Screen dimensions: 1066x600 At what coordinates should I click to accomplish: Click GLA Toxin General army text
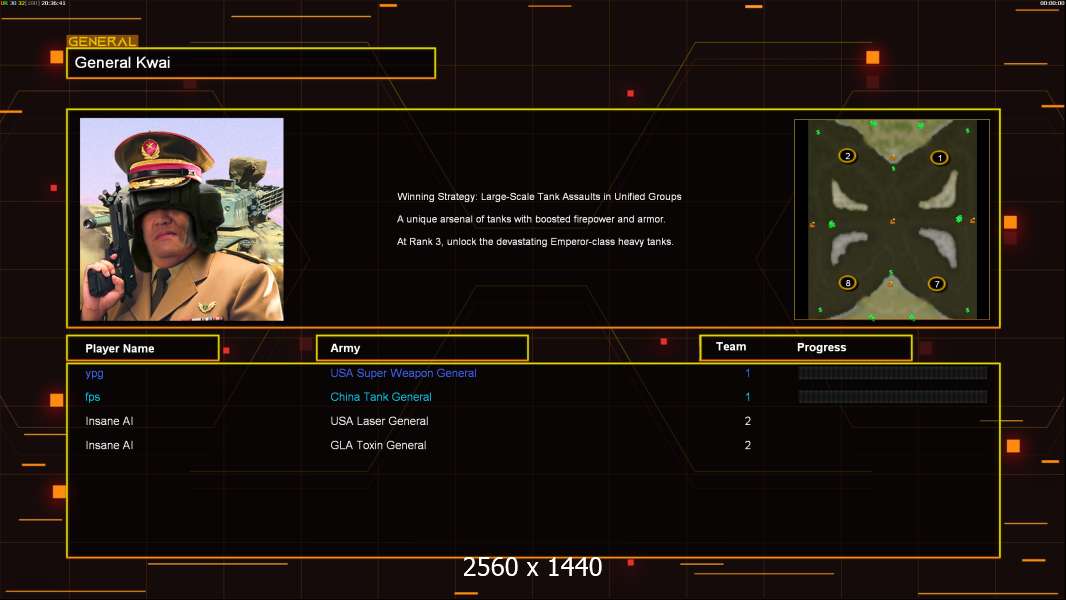(378, 445)
